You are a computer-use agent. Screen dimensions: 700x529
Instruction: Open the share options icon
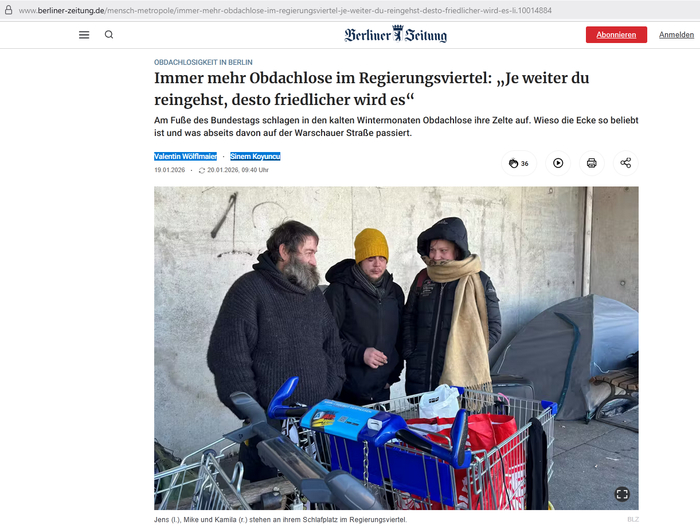(626, 163)
